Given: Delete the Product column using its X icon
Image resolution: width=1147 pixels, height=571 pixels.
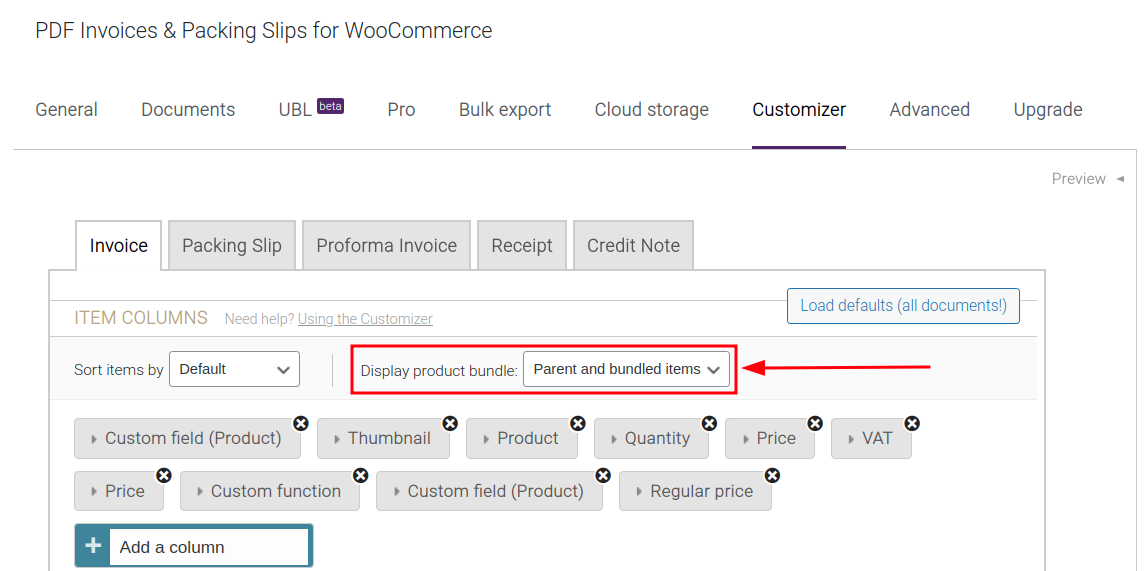Looking at the screenshot, I should [x=578, y=424].
